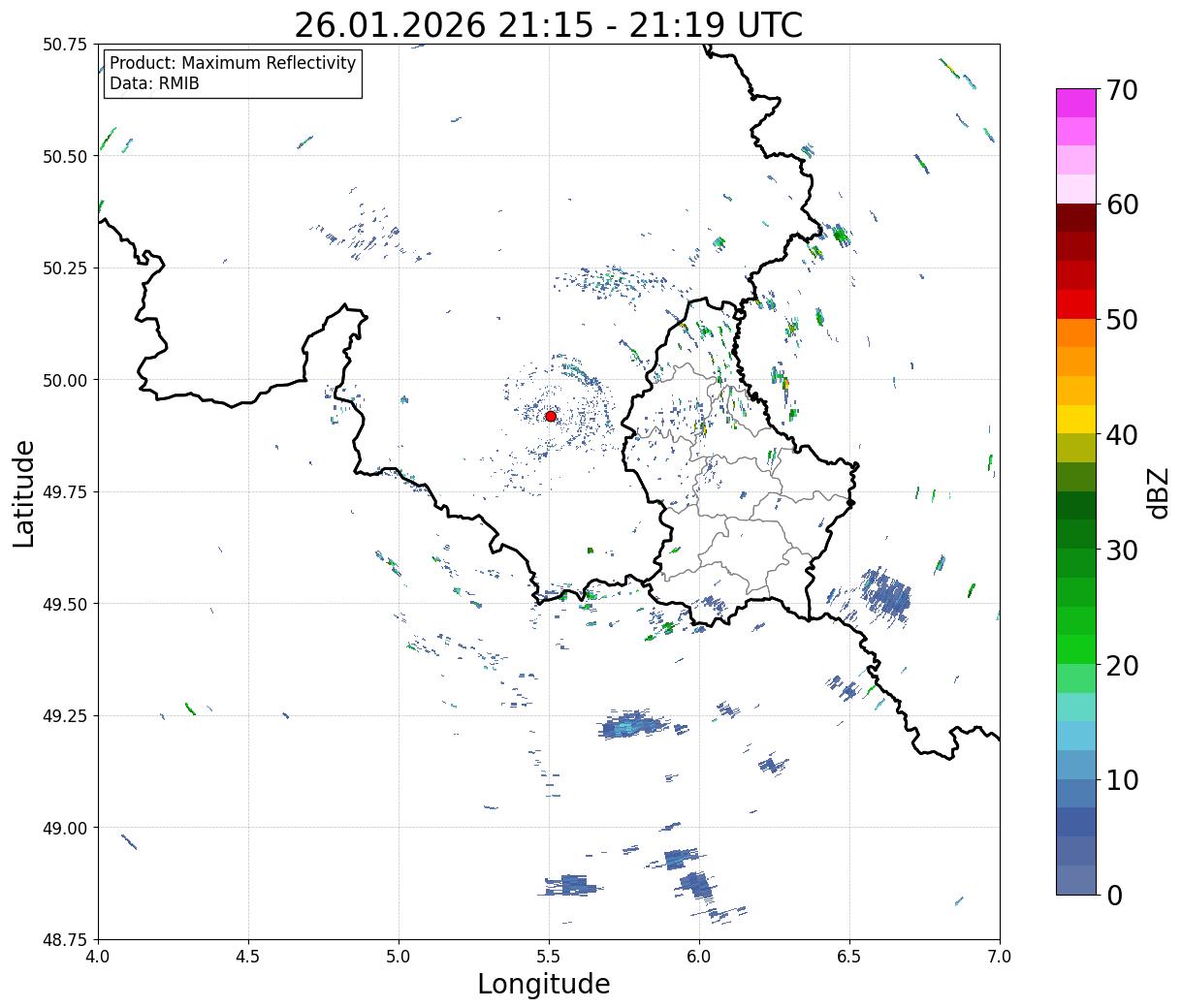Click the colorbar tick label 10
Viewport: 1182px width, 1008px height.
point(1122,779)
